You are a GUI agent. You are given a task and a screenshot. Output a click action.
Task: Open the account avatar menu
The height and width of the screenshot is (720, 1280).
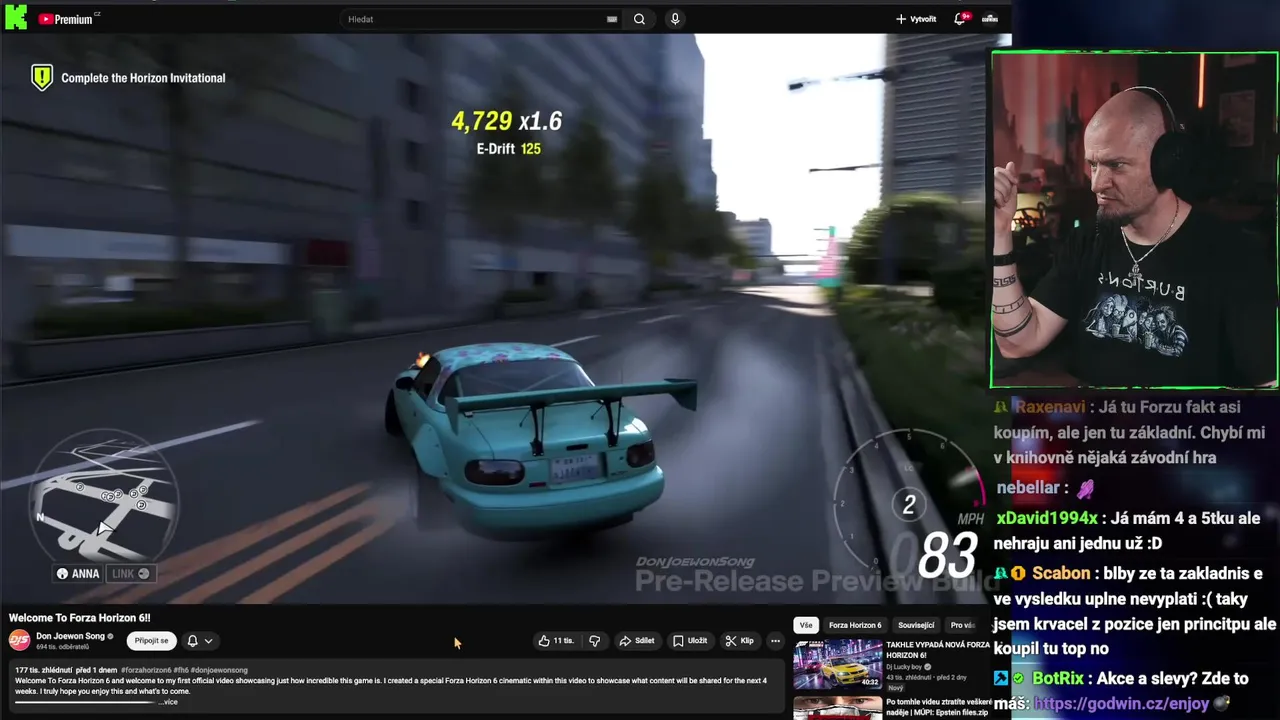[x=990, y=19]
